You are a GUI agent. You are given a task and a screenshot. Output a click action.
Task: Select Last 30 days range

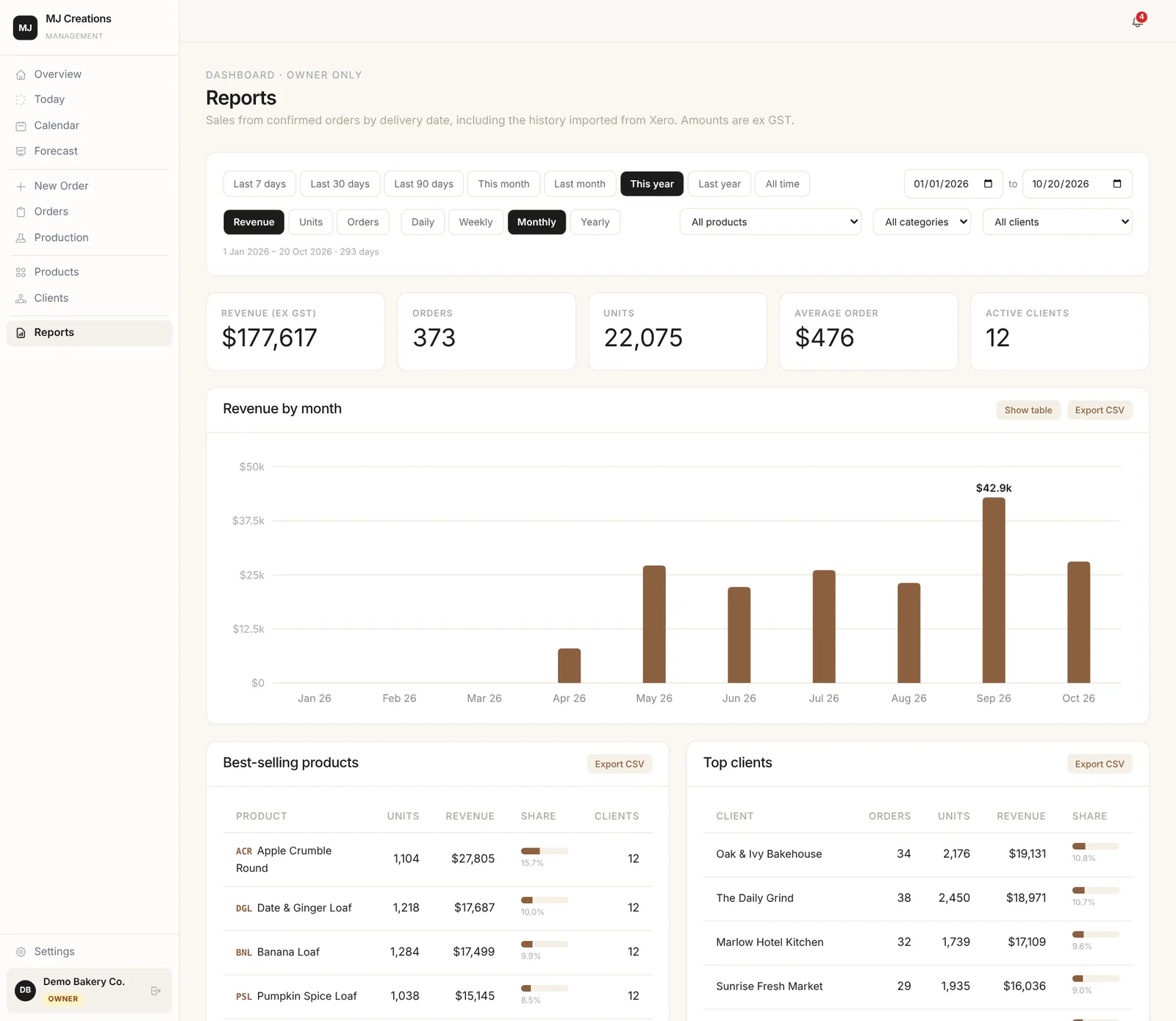(340, 184)
